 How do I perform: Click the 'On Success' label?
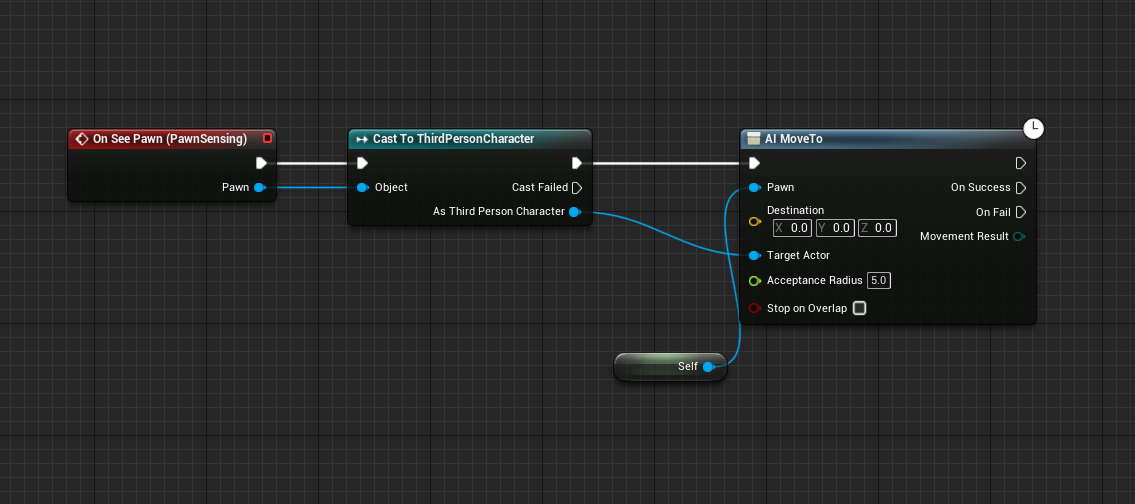click(981, 188)
